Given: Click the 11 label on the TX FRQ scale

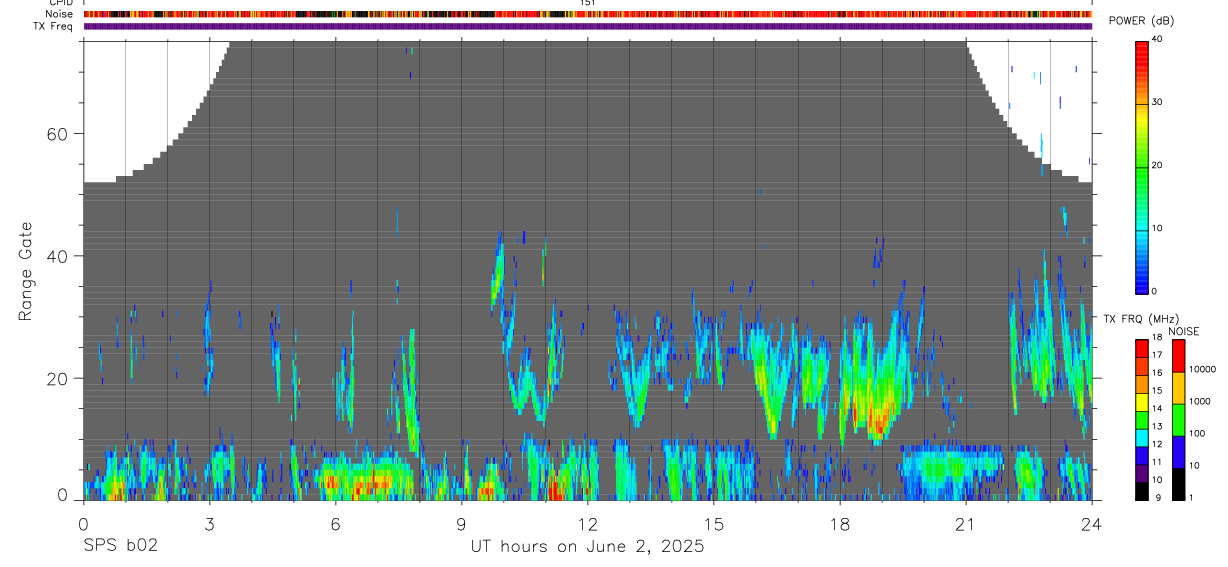Looking at the screenshot, I should coord(1156,462).
